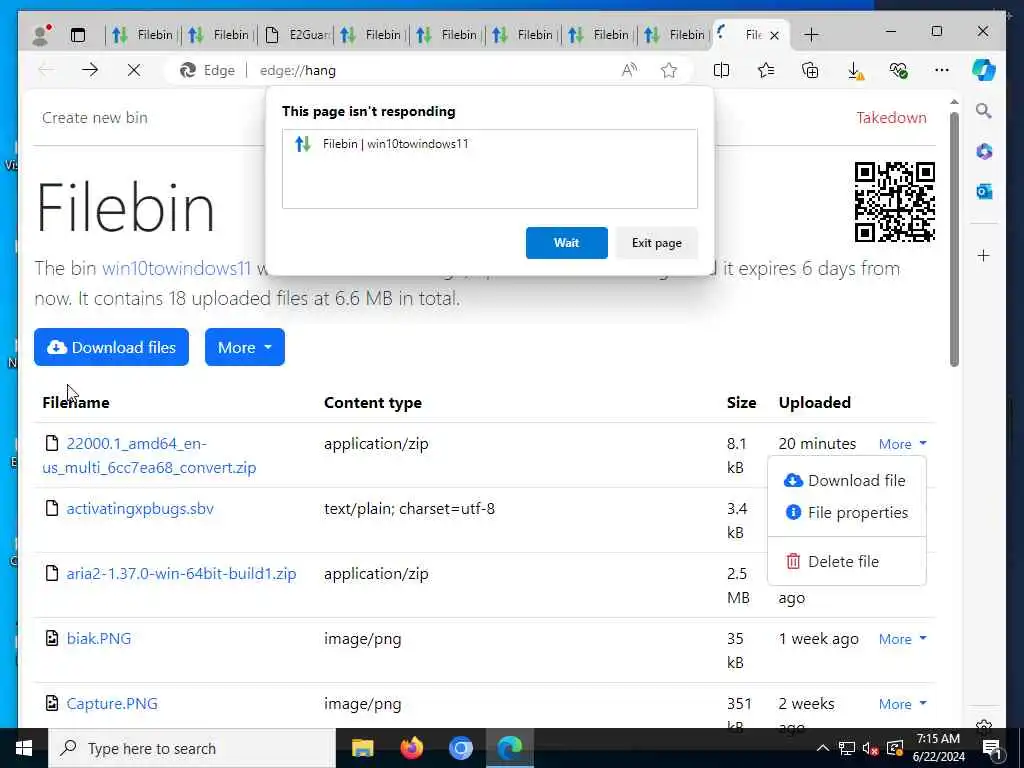Click the Takedown link
Viewport: 1024px width, 768px height.
[x=891, y=118]
